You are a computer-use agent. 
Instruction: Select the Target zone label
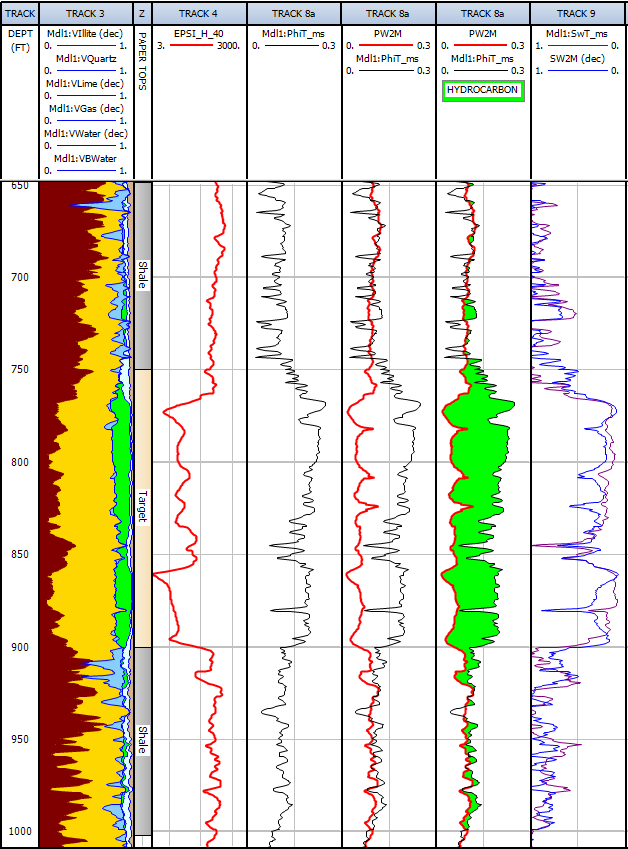click(142, 506)
